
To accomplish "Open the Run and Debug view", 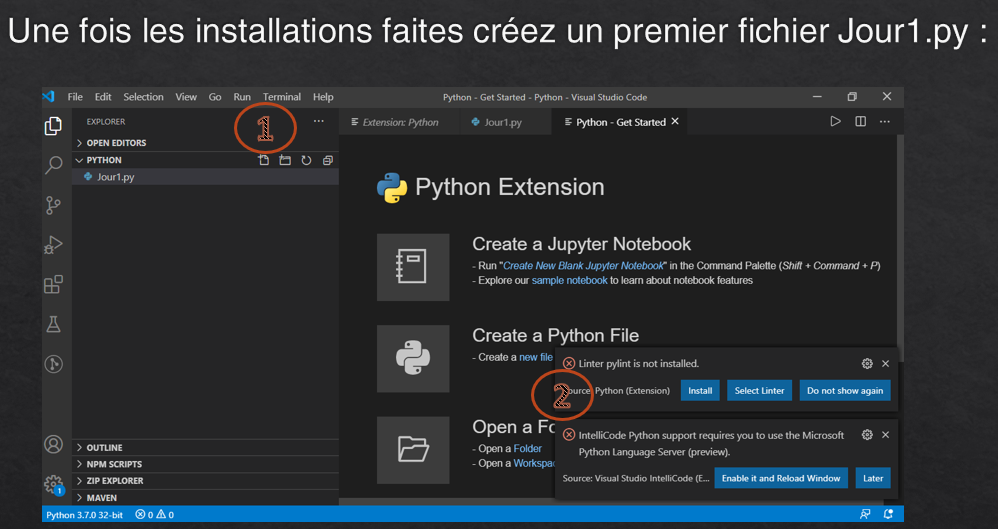I will 54,245.
